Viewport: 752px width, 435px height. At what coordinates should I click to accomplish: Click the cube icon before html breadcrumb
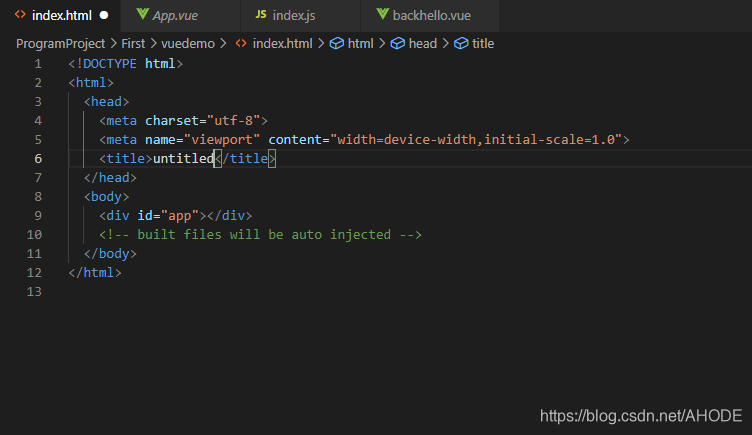337,44
